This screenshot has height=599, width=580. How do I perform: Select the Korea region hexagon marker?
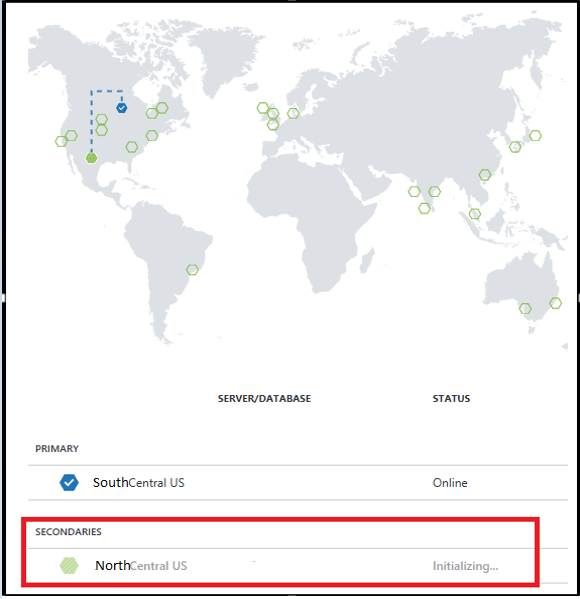515,146
